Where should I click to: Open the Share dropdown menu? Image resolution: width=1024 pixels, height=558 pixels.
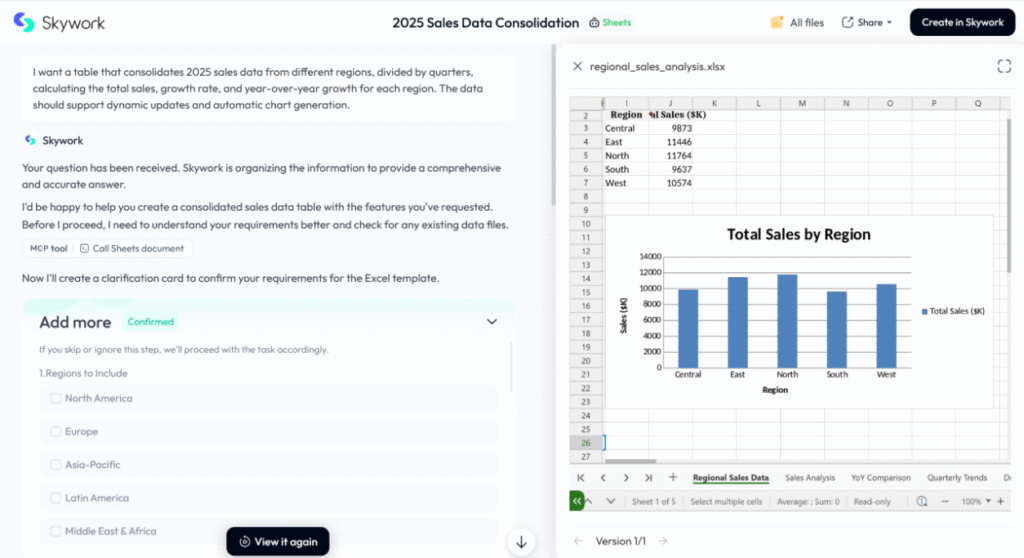click(866, 22)
